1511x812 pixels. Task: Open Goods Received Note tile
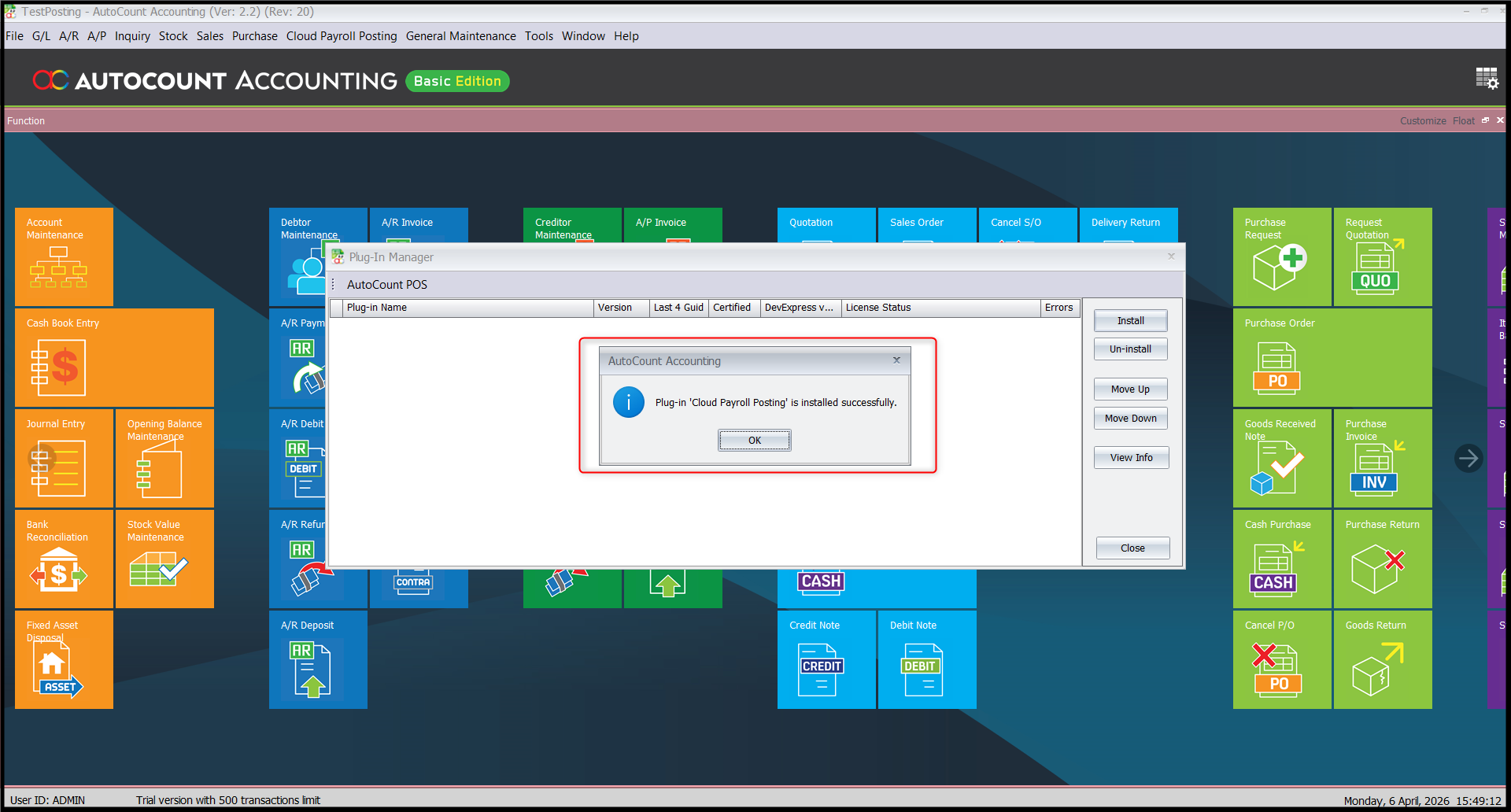click(x=1282, y=458)
